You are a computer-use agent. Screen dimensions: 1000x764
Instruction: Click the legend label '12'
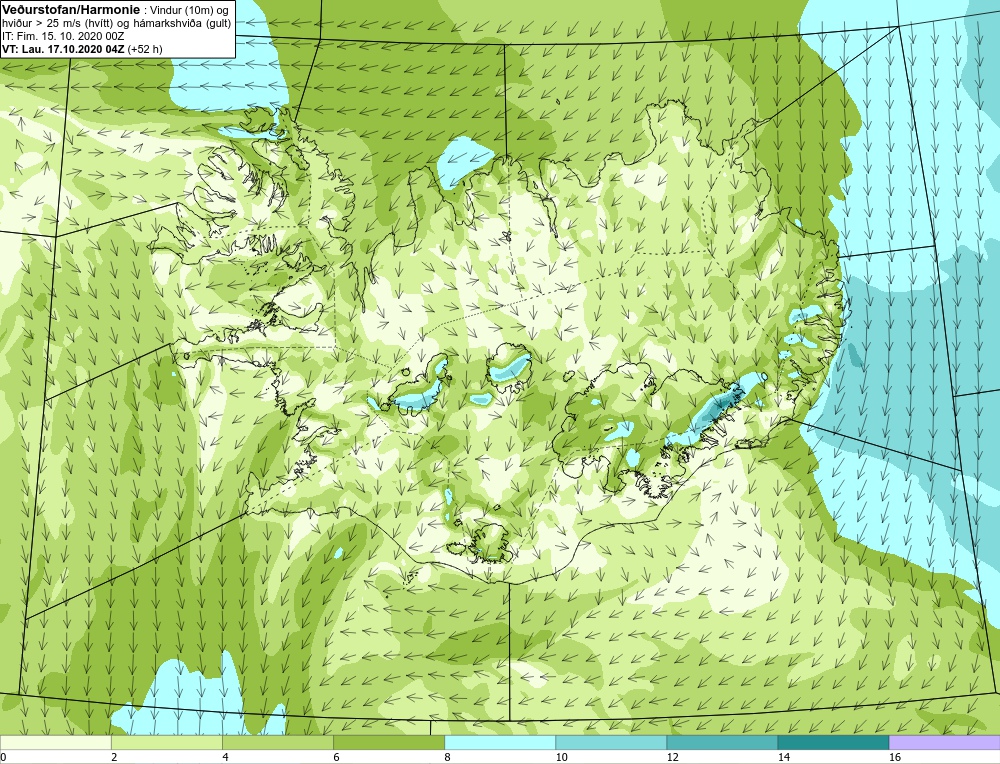(x=672, y=757)
